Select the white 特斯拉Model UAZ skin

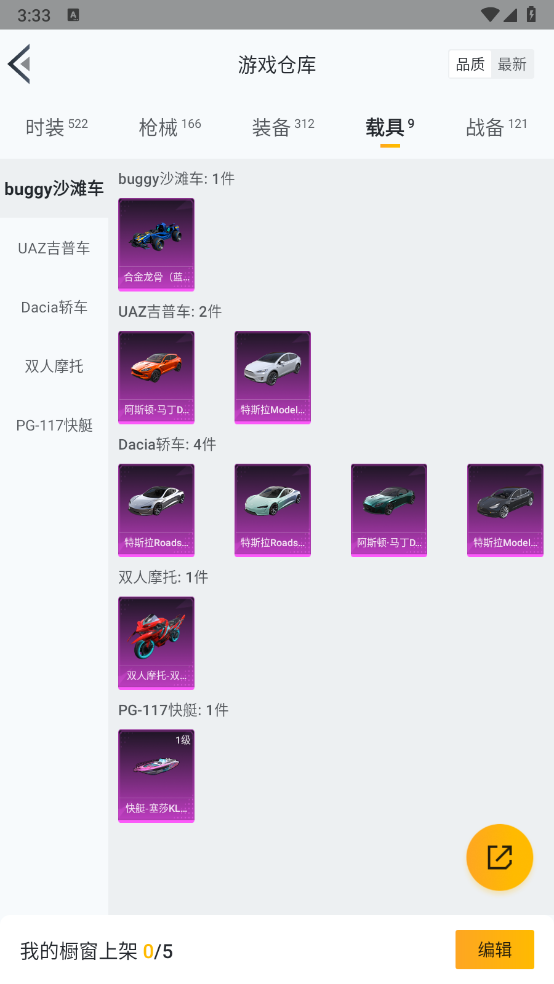click(272, 378)
